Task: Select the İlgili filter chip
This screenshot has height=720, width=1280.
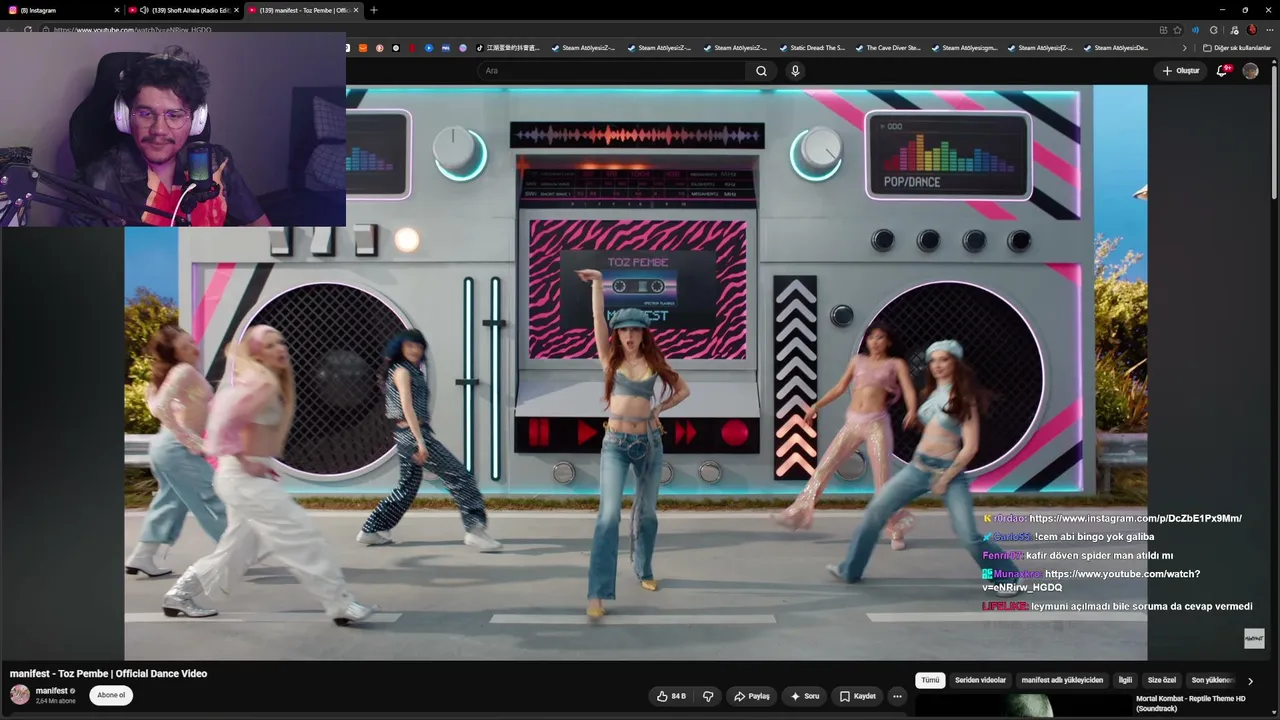Action: (x=1125, y=680)
